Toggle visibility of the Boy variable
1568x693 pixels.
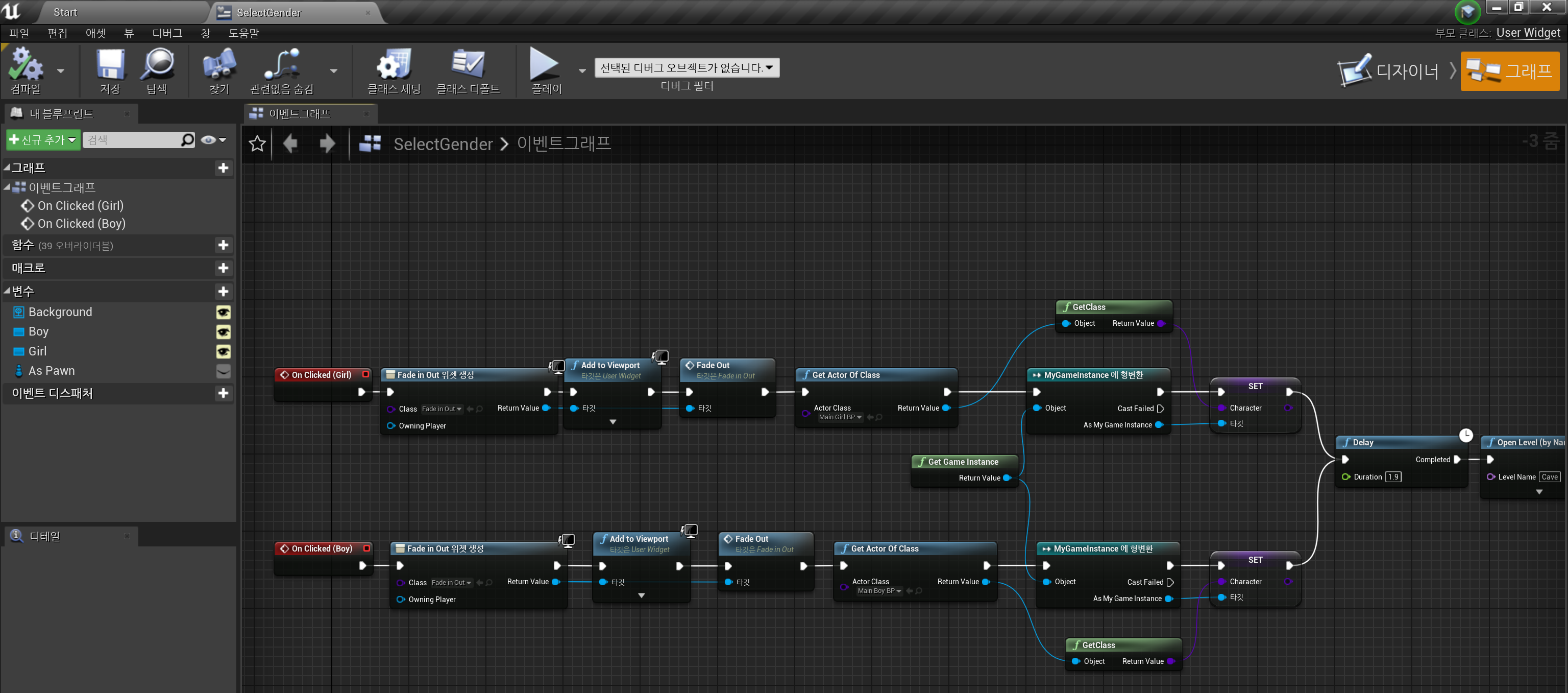pyautogui.click(x=224, y=332)
